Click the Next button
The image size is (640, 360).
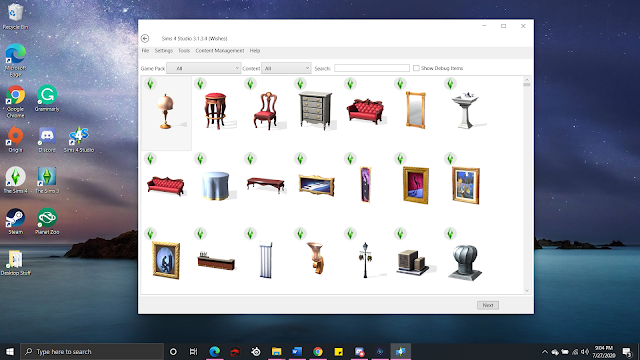pyautogui.click(x=488, y=305)
